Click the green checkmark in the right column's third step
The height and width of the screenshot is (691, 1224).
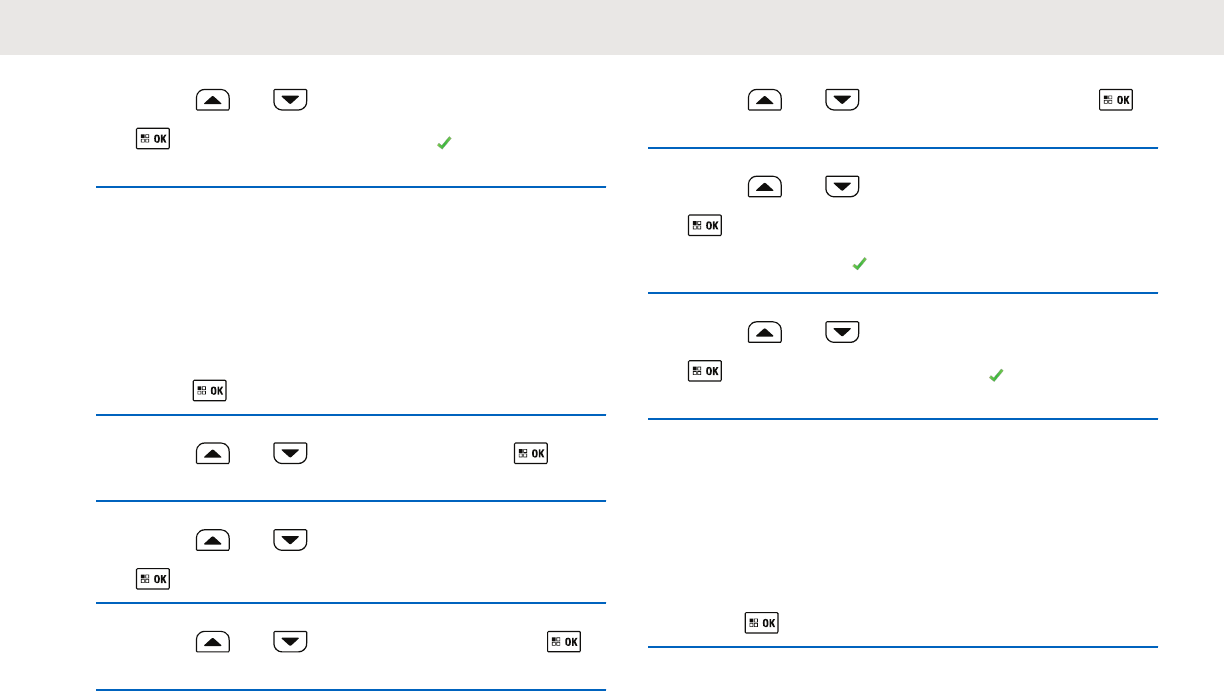995,375
